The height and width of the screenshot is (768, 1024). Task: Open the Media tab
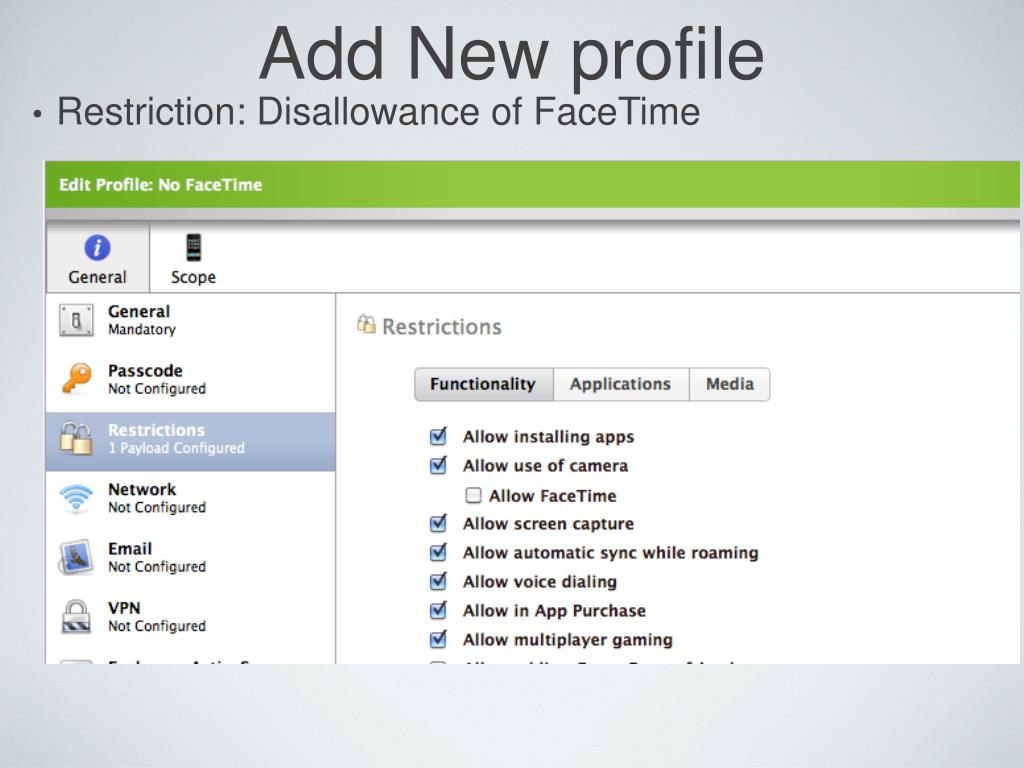[x=729, y=384]
